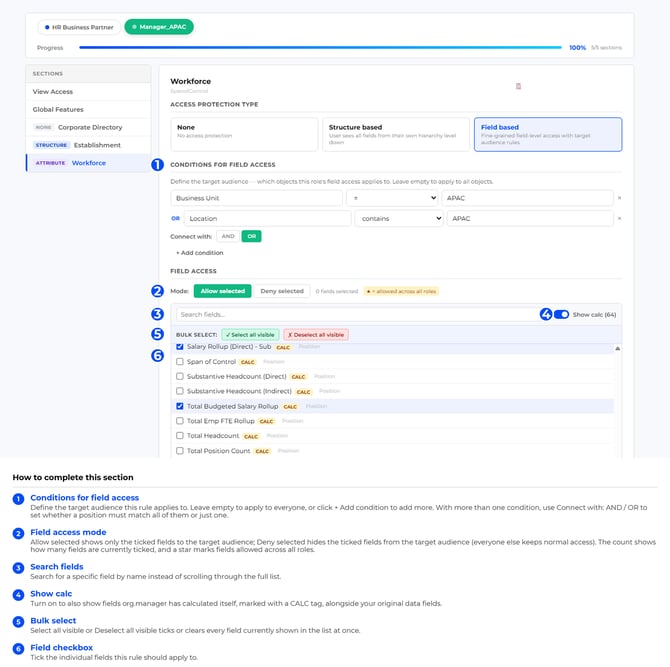Tick Substantive Headcount (Direct) checkbox

(x=180, y=376)
